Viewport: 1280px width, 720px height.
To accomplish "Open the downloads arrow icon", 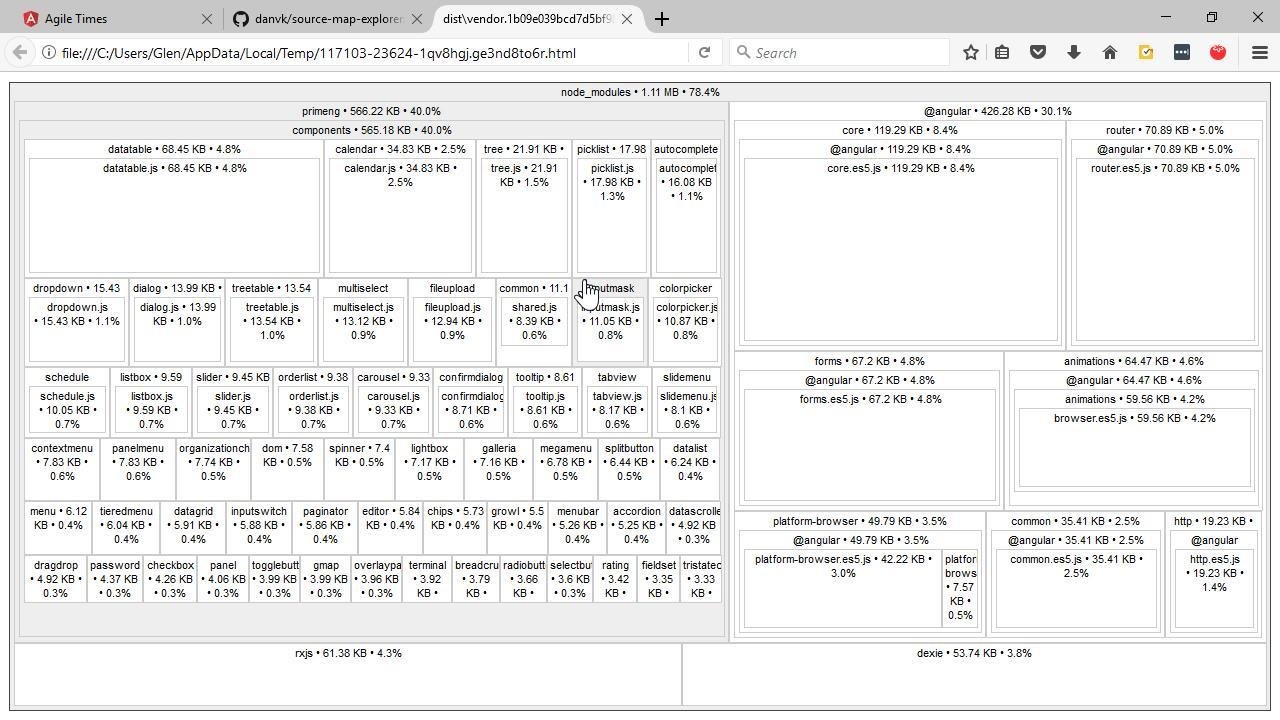I will coord(1074,52).
